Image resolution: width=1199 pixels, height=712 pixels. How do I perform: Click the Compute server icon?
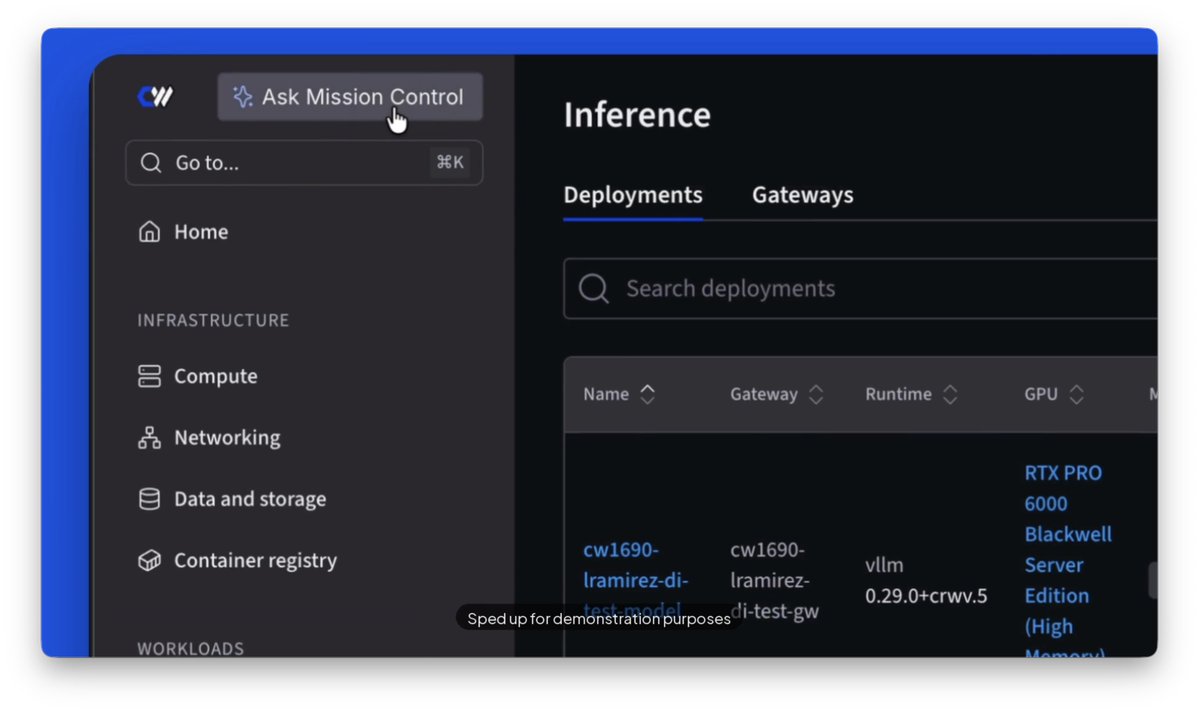[x=149, y=376]
